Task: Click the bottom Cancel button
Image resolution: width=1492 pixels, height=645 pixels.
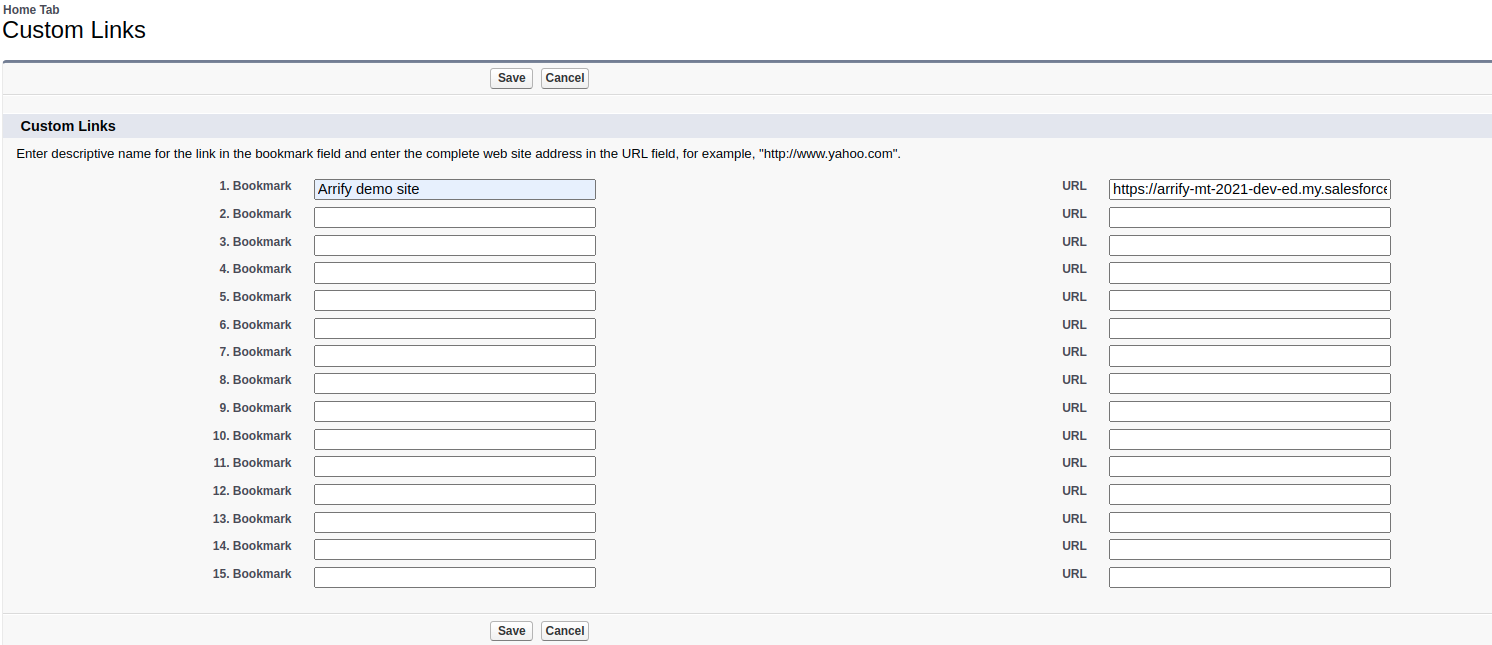Action: click(x=565, y=631)
